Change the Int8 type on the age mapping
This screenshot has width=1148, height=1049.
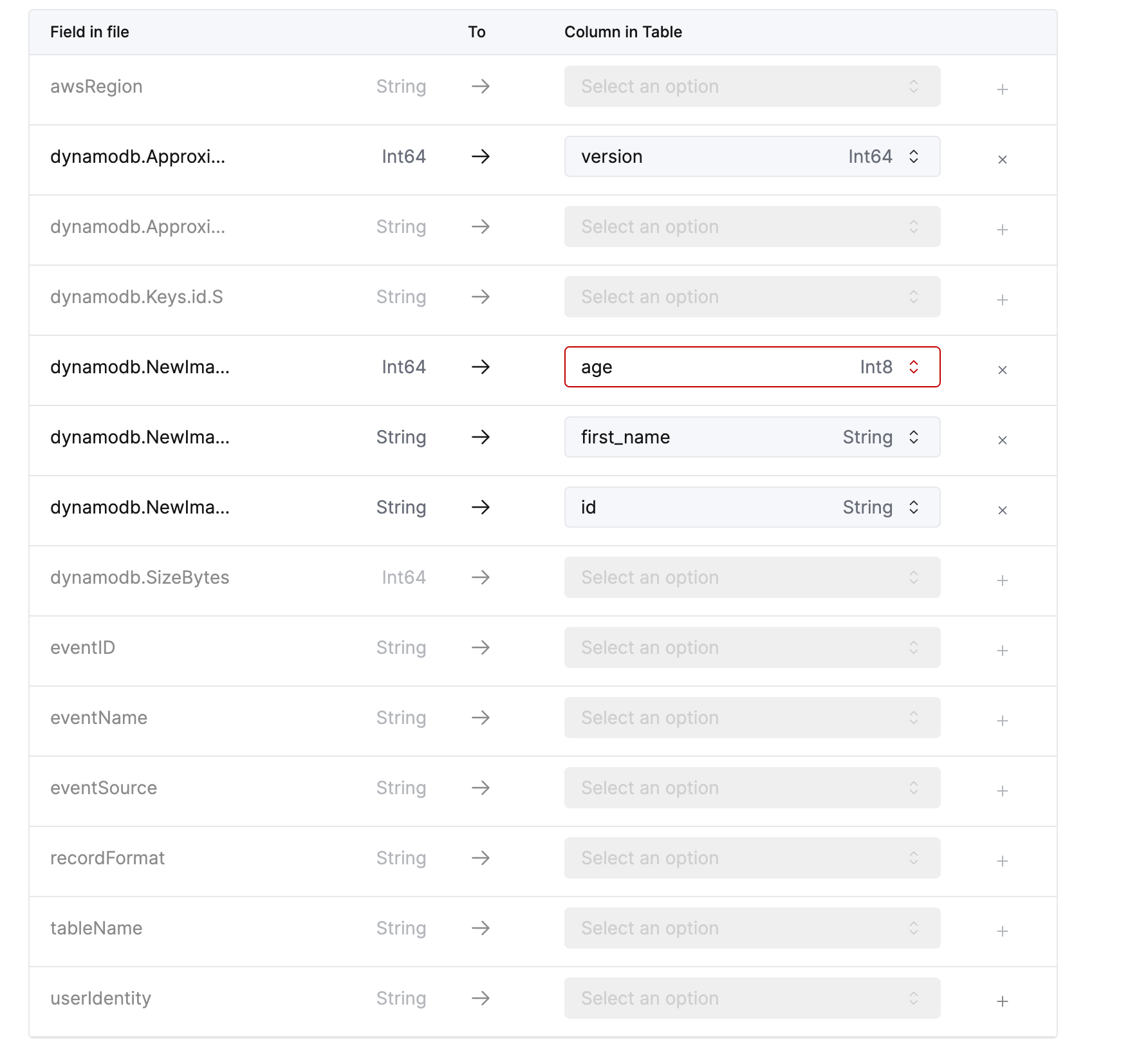click(x=914, y=367)
